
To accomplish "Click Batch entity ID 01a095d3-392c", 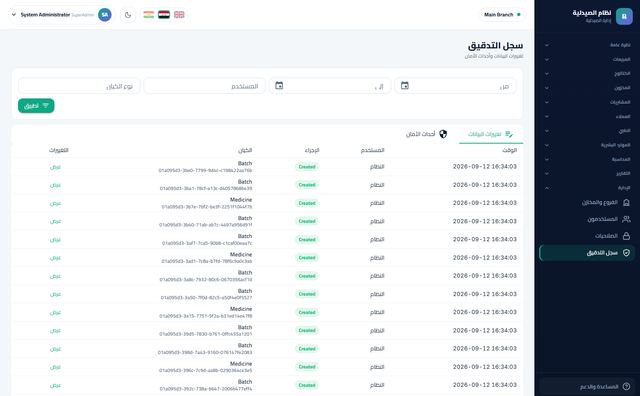I will [206, 389].
